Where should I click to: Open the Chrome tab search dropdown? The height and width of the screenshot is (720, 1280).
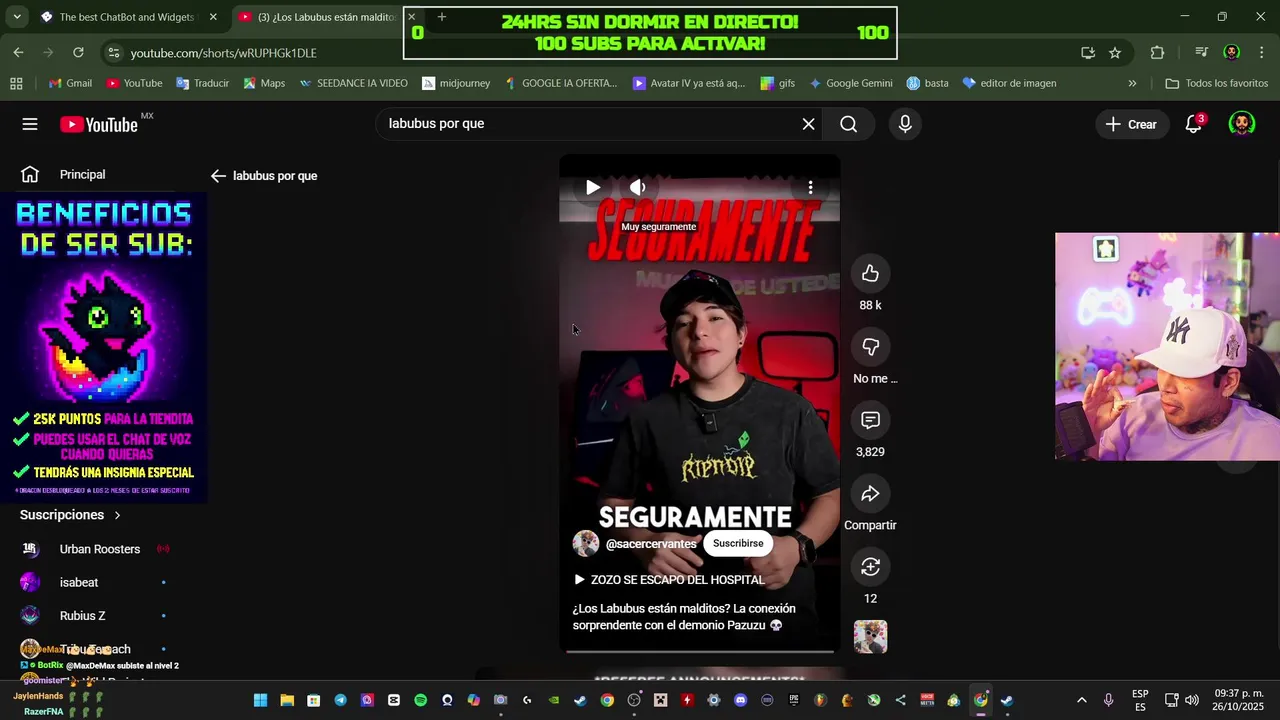[17, 17]
